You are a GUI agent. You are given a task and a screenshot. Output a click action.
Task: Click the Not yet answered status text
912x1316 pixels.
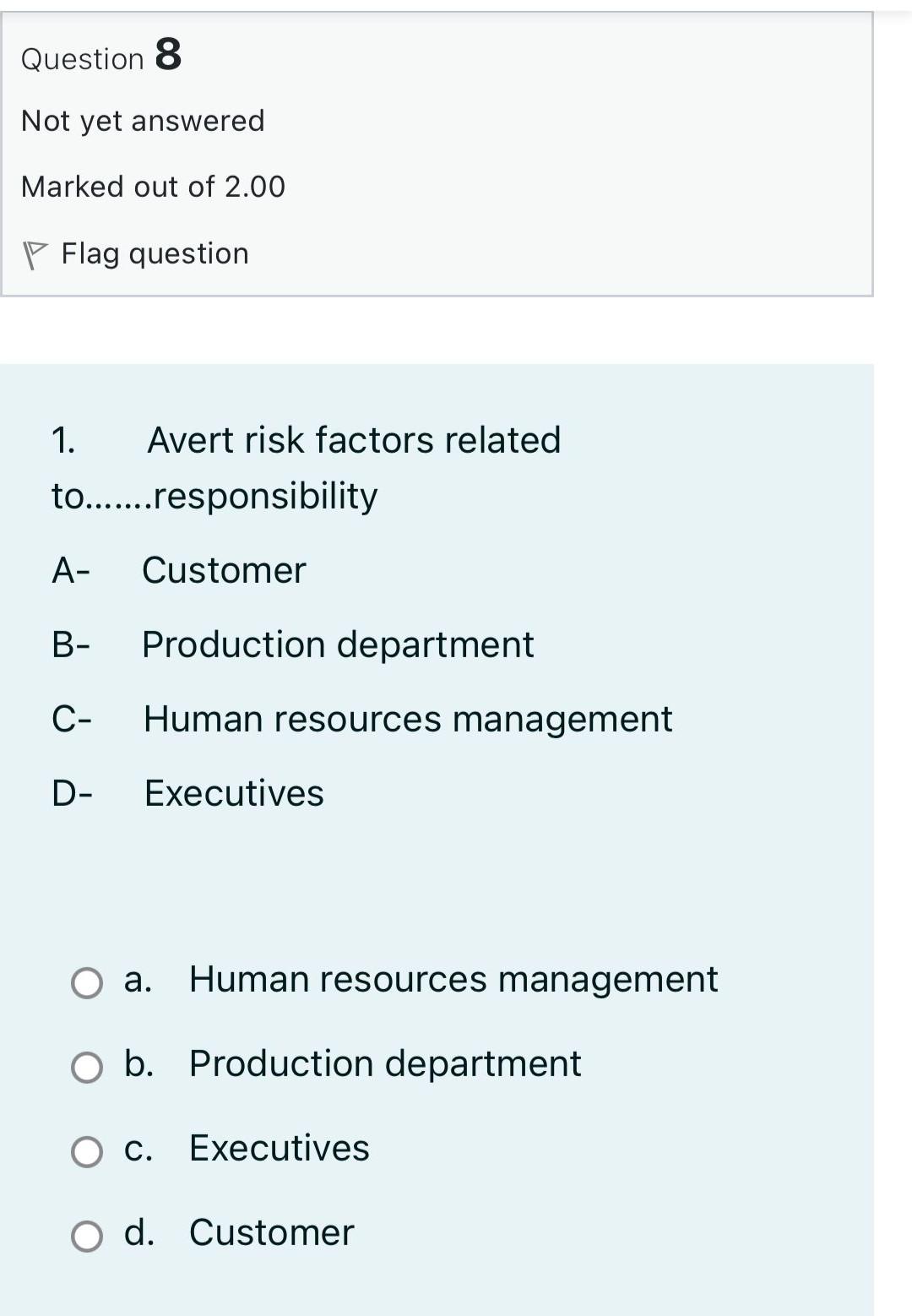(142, 120)
